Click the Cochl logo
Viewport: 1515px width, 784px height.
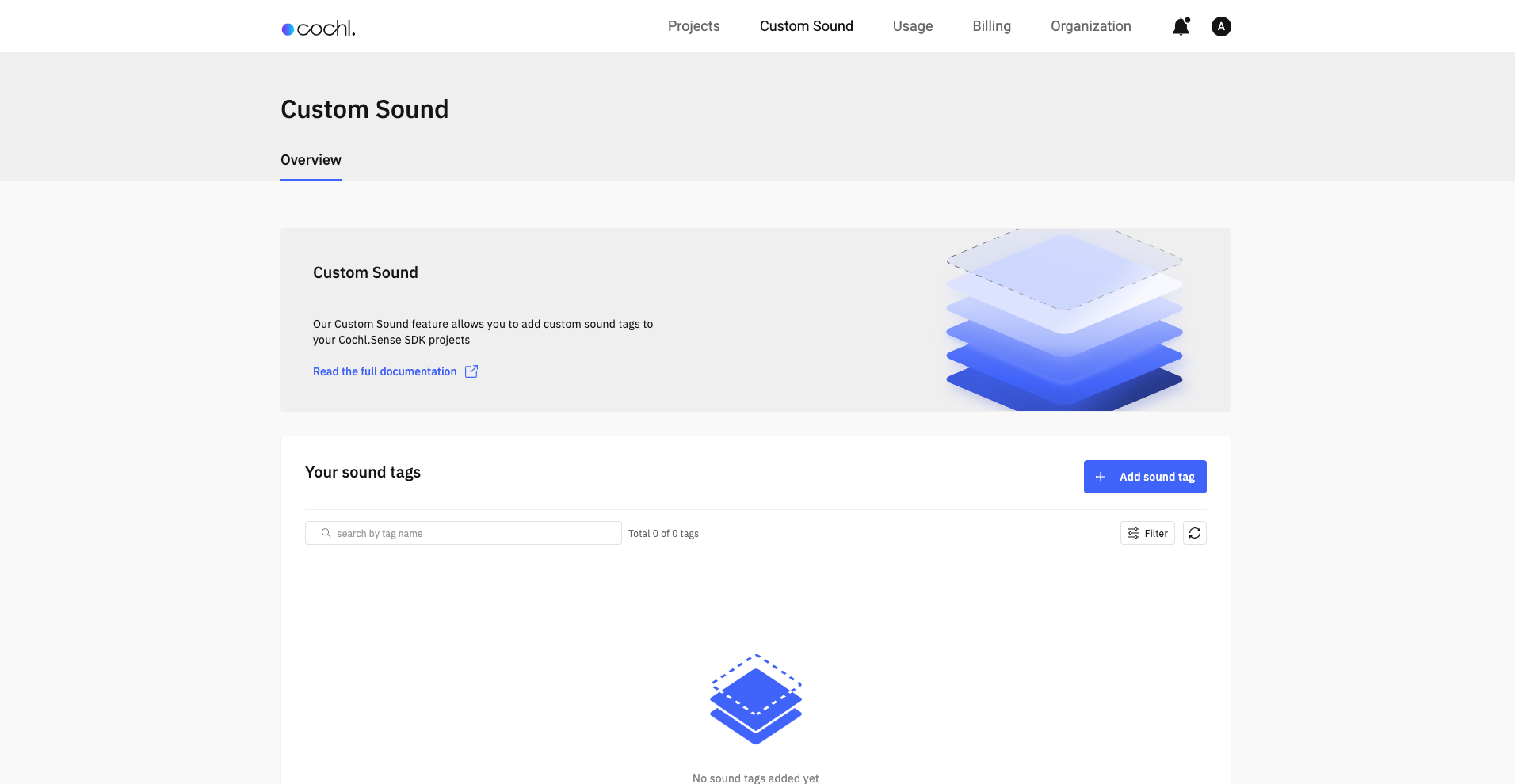(x=319, y=28)
